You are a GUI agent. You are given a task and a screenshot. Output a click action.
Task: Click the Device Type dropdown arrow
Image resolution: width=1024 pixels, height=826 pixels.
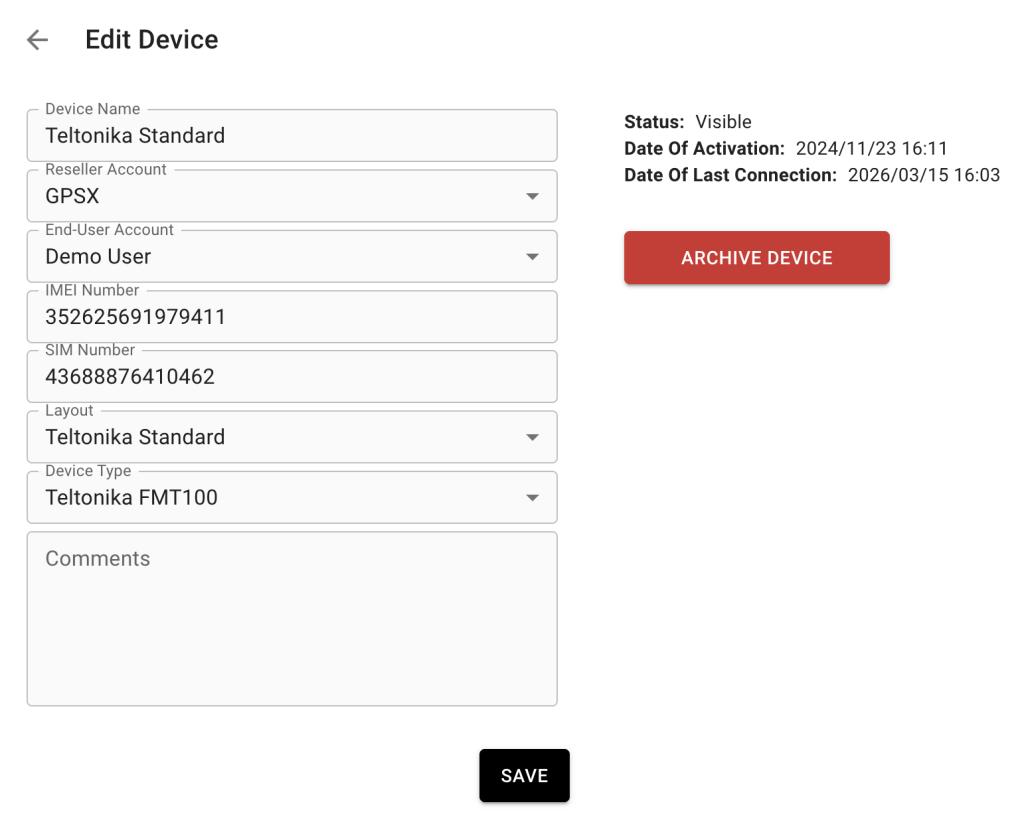tap(532, 498)
